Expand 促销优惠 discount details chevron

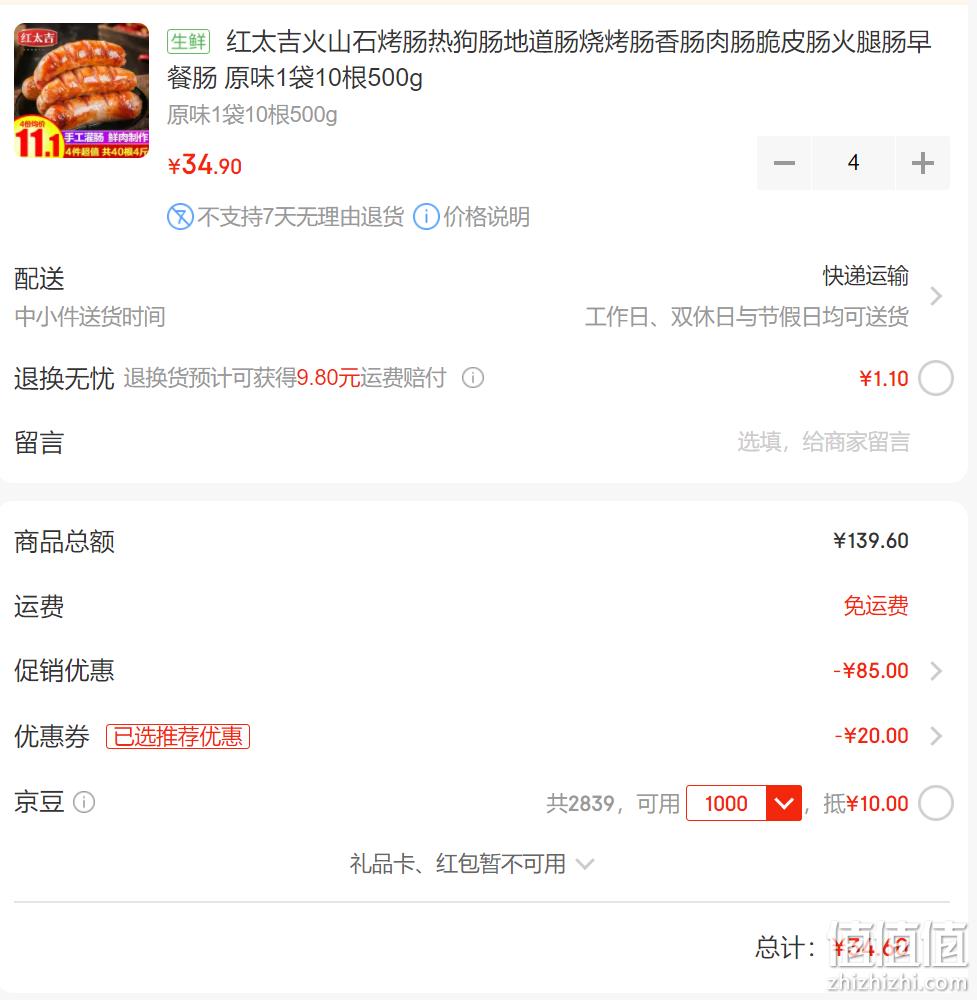[936, 671]
